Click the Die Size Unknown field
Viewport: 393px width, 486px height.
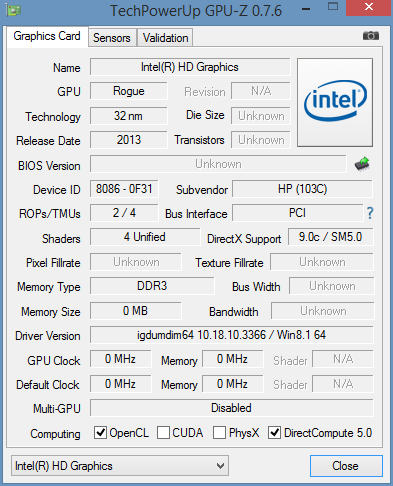[x=261, y=116]
